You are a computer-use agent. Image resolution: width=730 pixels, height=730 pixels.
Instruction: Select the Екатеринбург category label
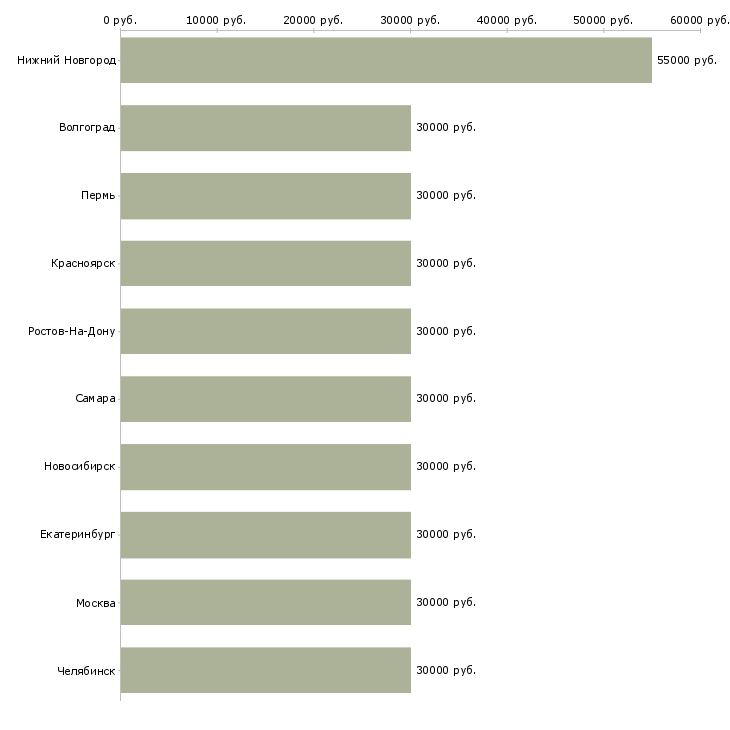pyautogui.click(x=77, y=535)
